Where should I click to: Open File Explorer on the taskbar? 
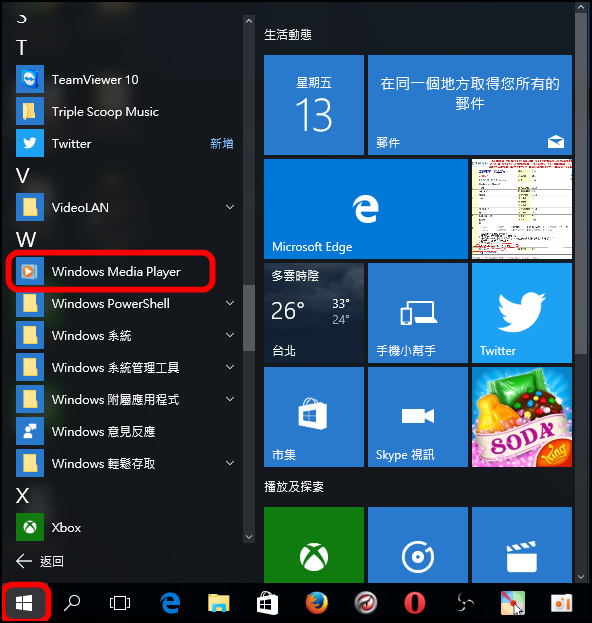(219, 603)
